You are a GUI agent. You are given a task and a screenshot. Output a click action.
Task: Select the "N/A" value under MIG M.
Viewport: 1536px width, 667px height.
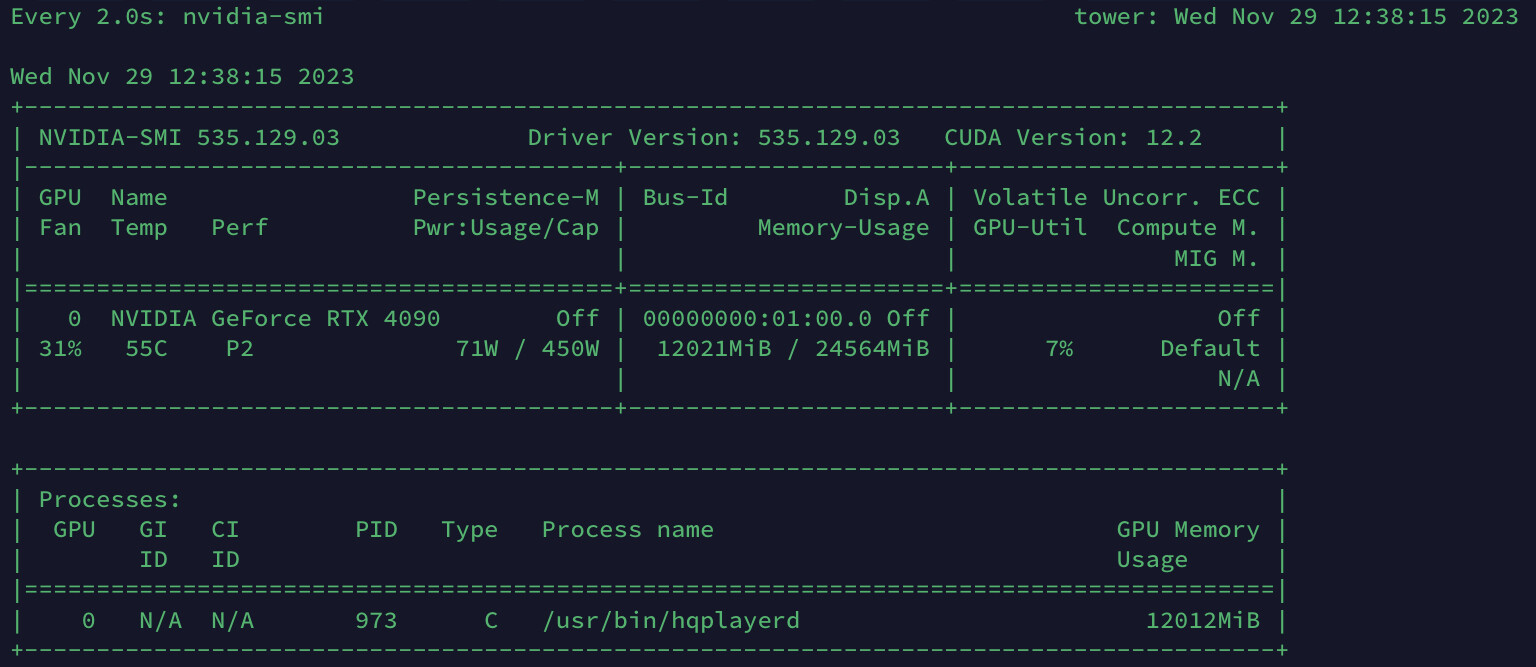[1239, 378]
